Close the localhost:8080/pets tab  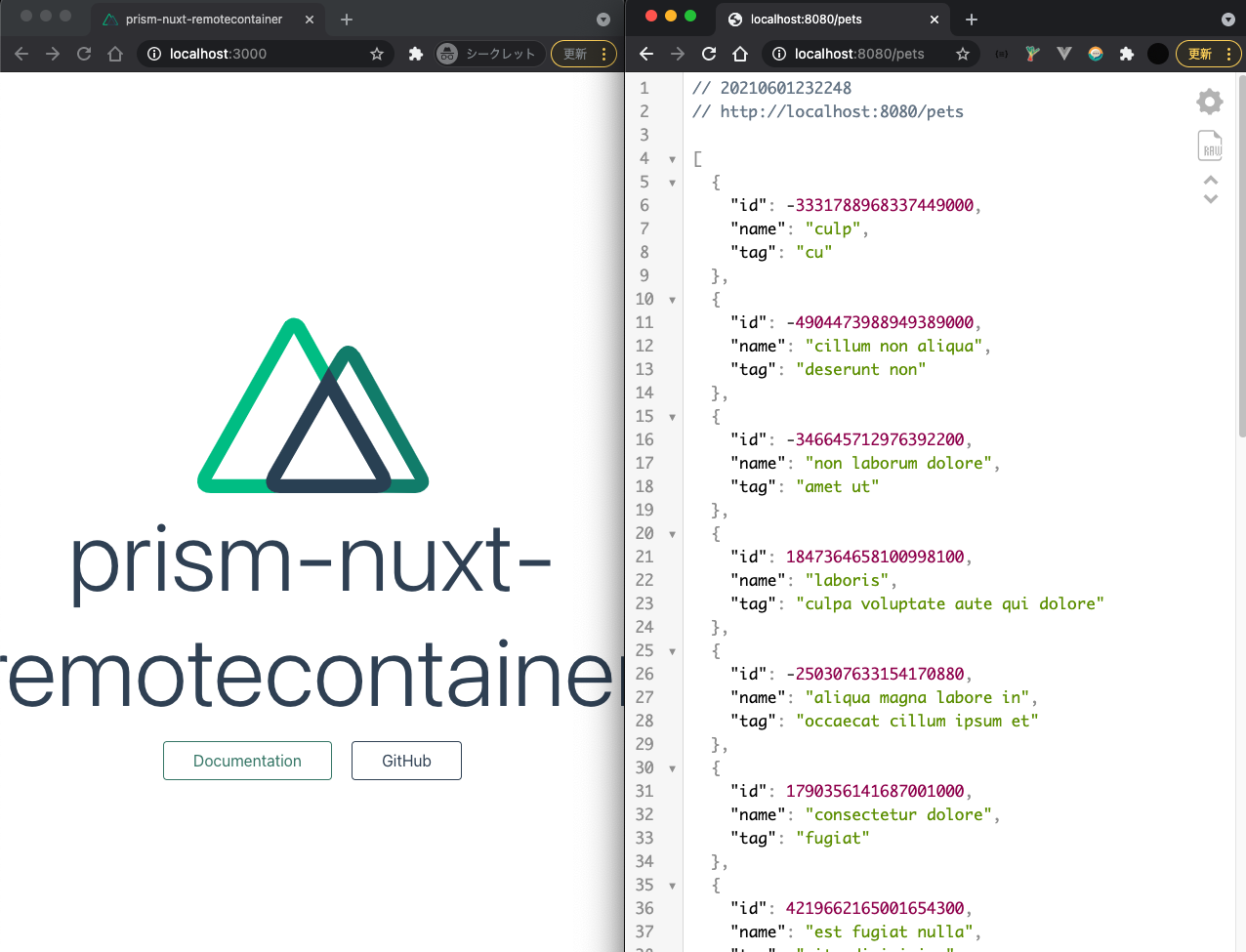pos(934,19)
